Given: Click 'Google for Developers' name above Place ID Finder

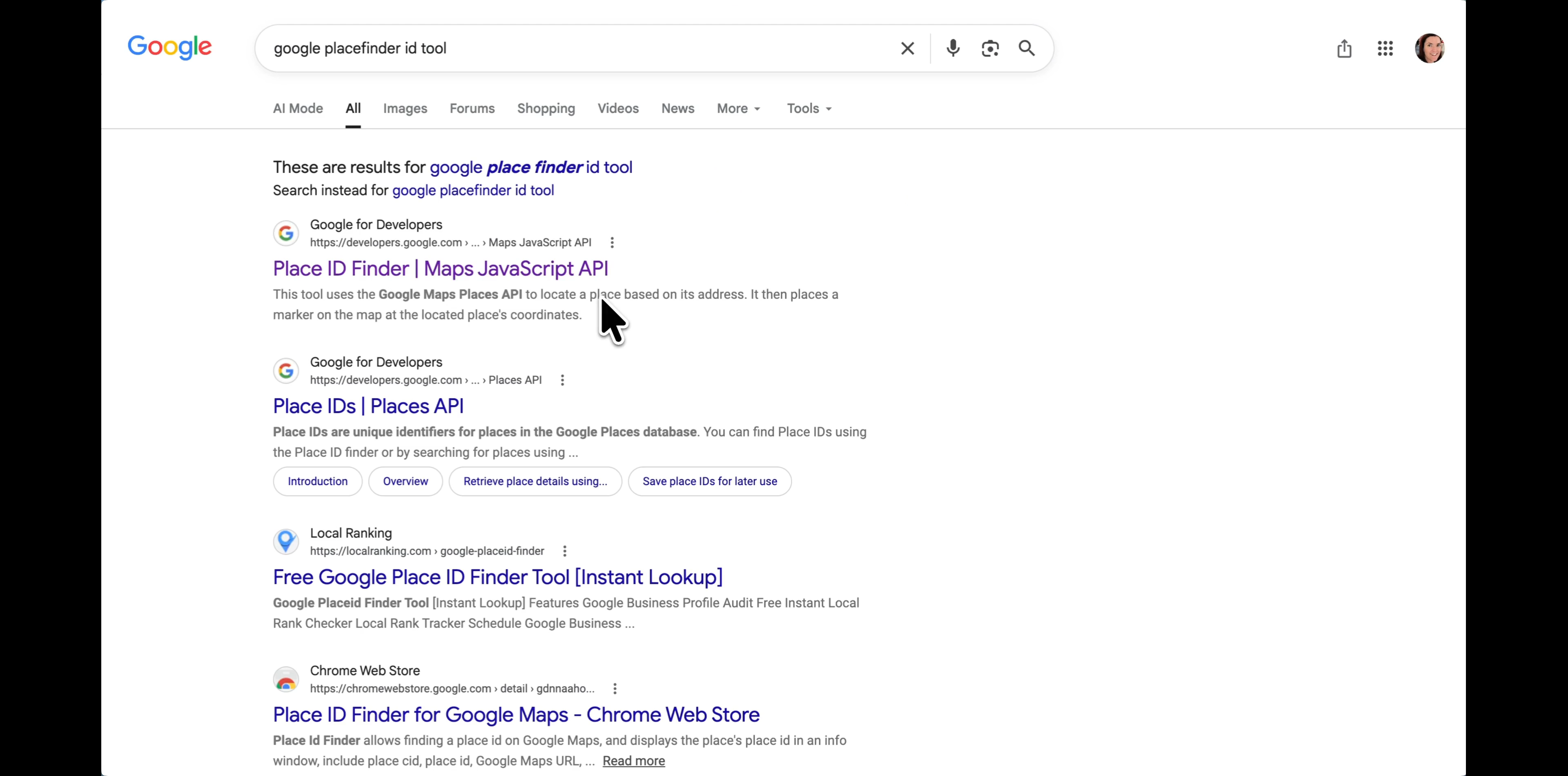Looking at the screenshot, I should coord(376,225).
